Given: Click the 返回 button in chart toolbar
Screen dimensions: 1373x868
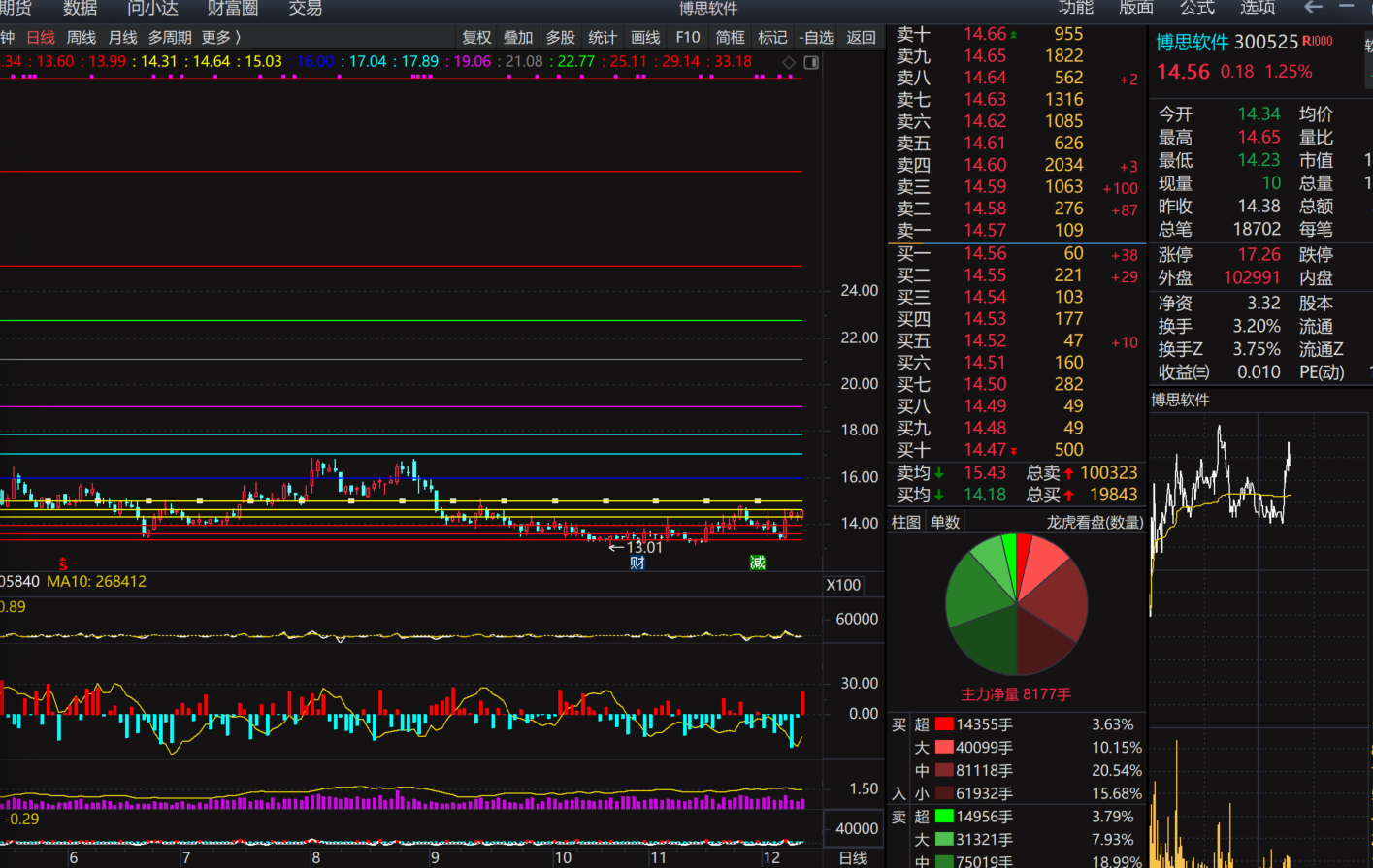Looking at the screenshot, I should pos(861,38).
